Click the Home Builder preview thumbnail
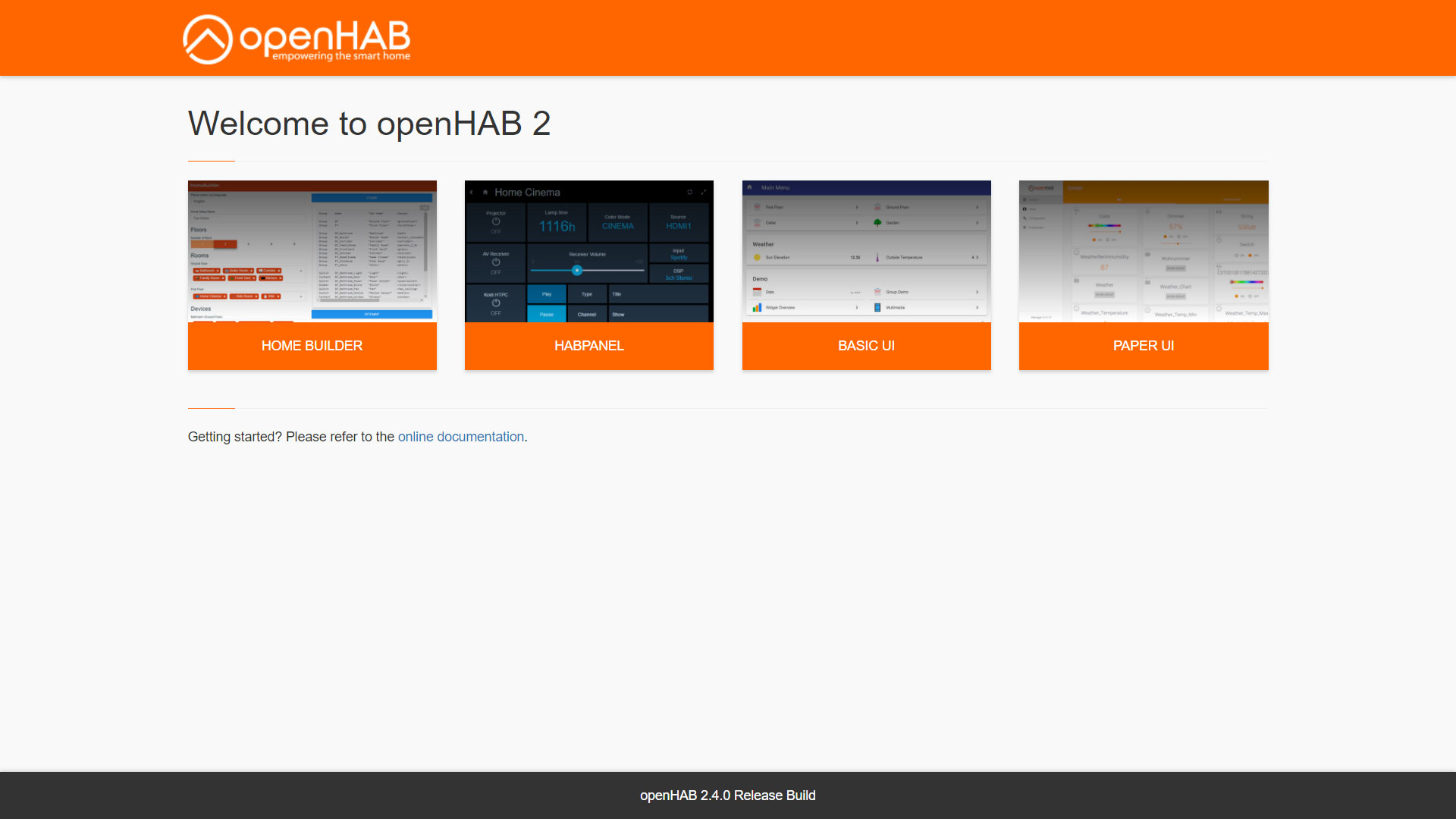1456x819 pixels. pos(312,251)
